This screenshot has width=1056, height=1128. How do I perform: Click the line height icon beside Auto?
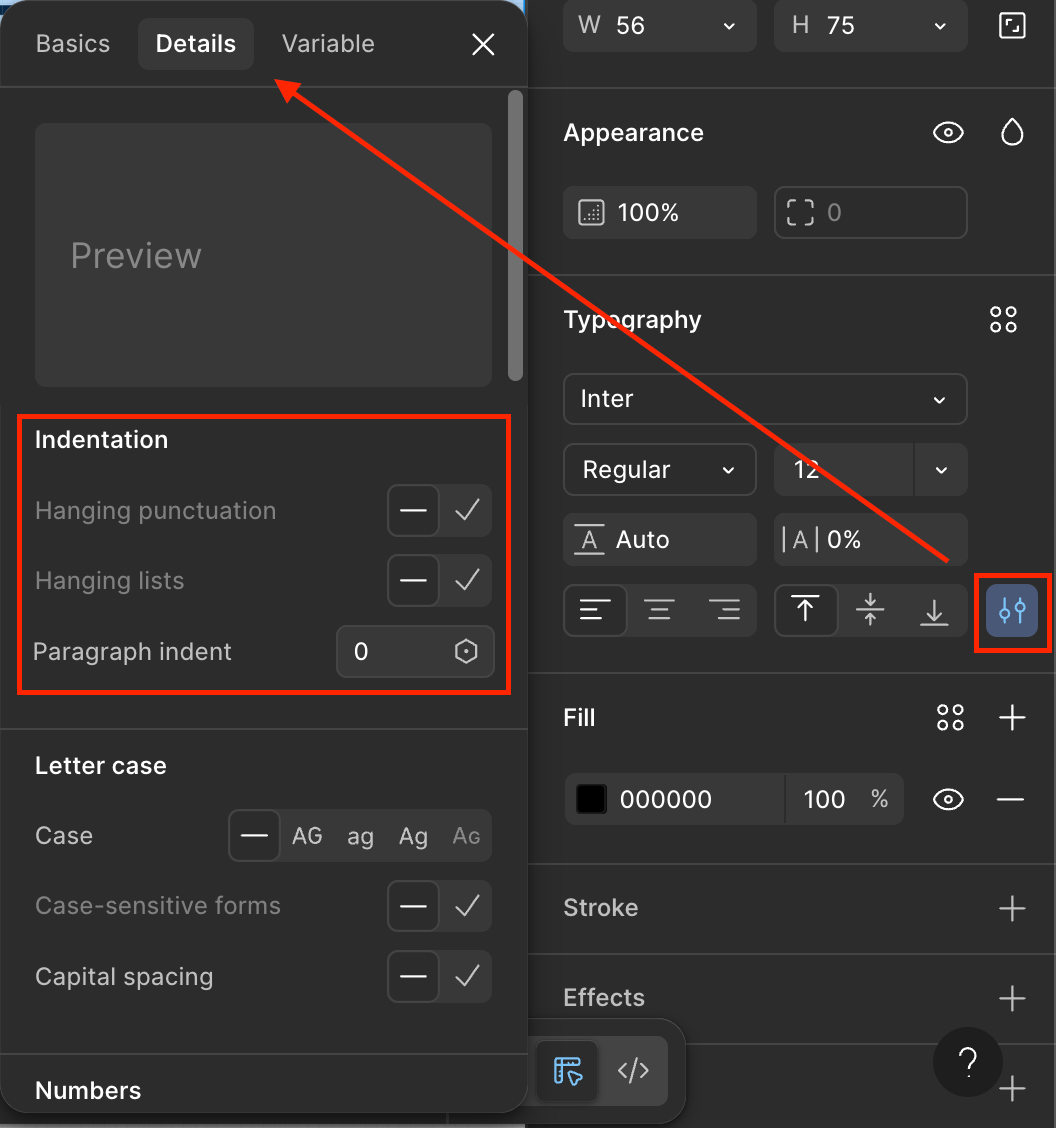click(x=589, y=540)
